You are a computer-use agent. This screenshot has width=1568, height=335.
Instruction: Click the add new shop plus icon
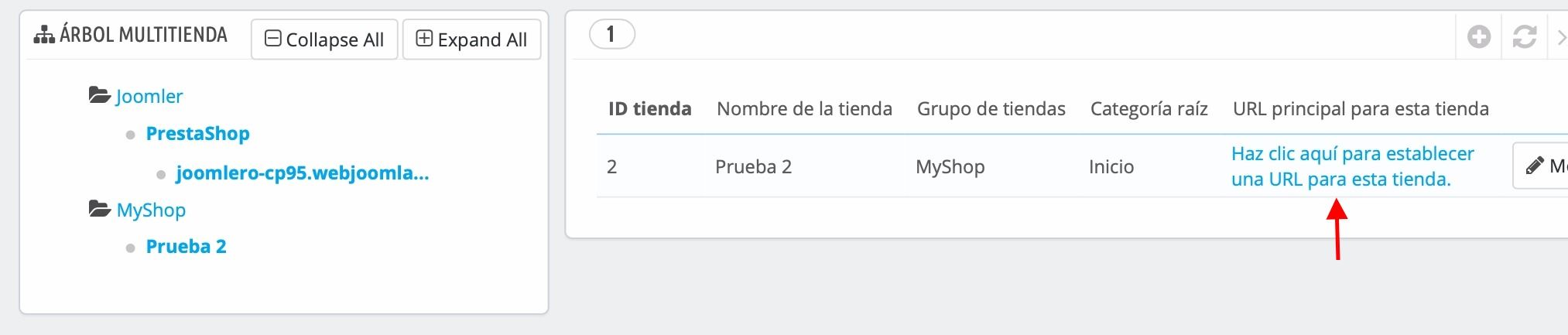1478,36
